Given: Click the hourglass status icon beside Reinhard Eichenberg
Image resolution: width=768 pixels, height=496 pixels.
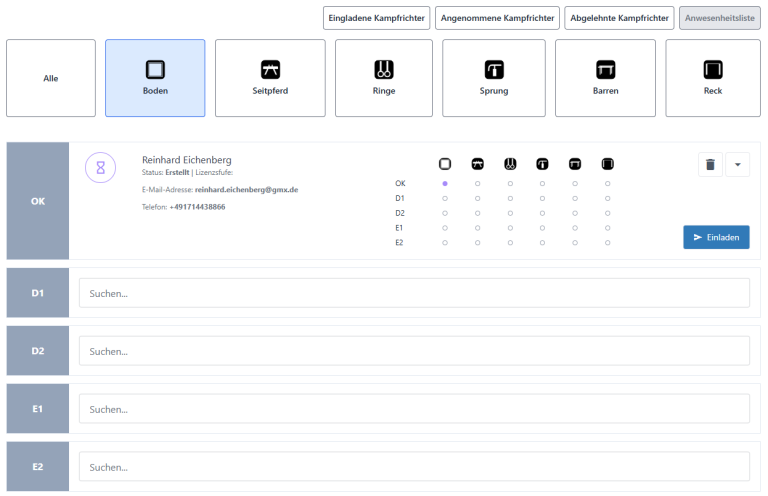Looking at the screenshot, I should pos(100,168).
